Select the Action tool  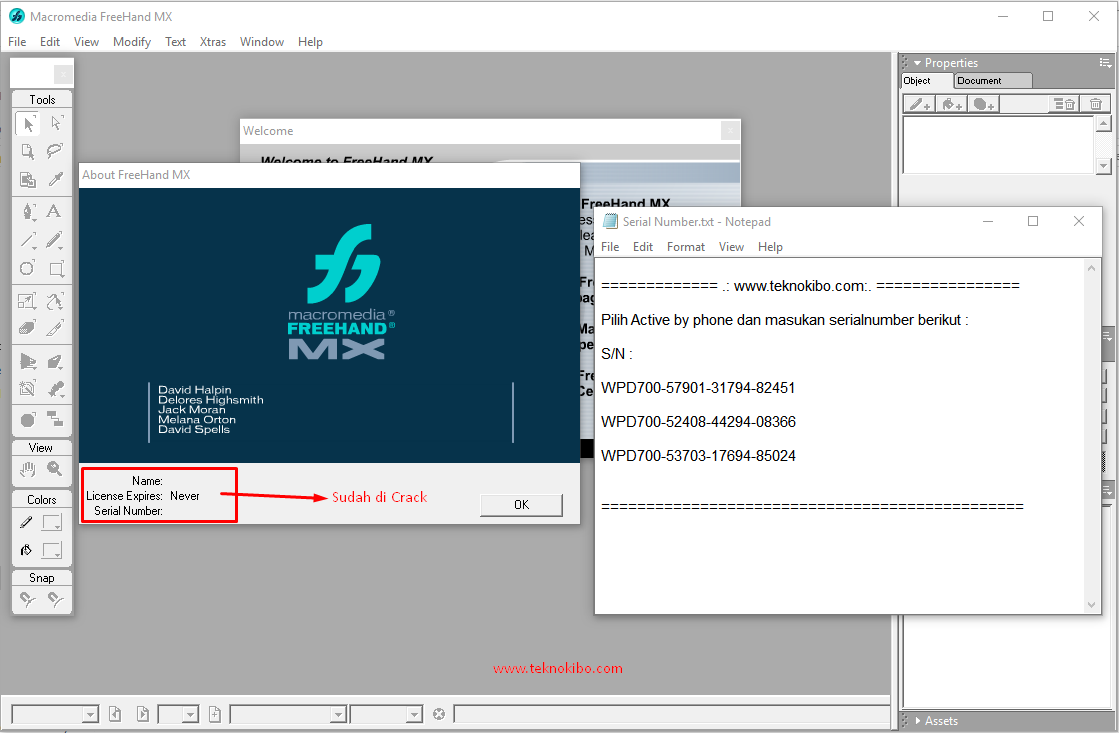pos(28,420)
